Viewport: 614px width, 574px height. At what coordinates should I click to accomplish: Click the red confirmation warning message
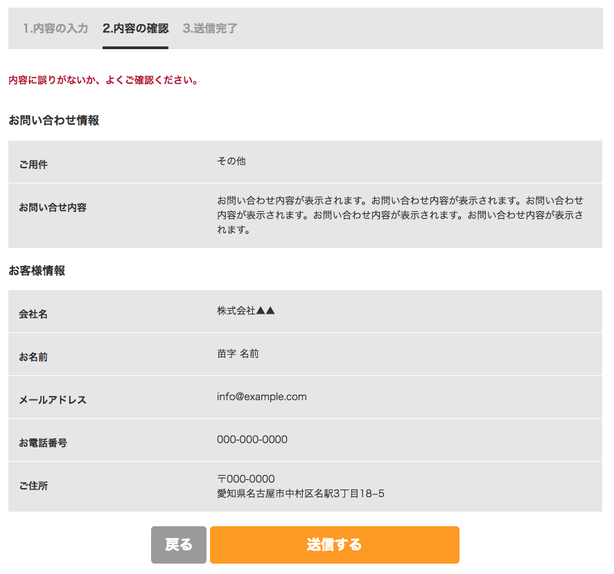click(x=103, y=80)
